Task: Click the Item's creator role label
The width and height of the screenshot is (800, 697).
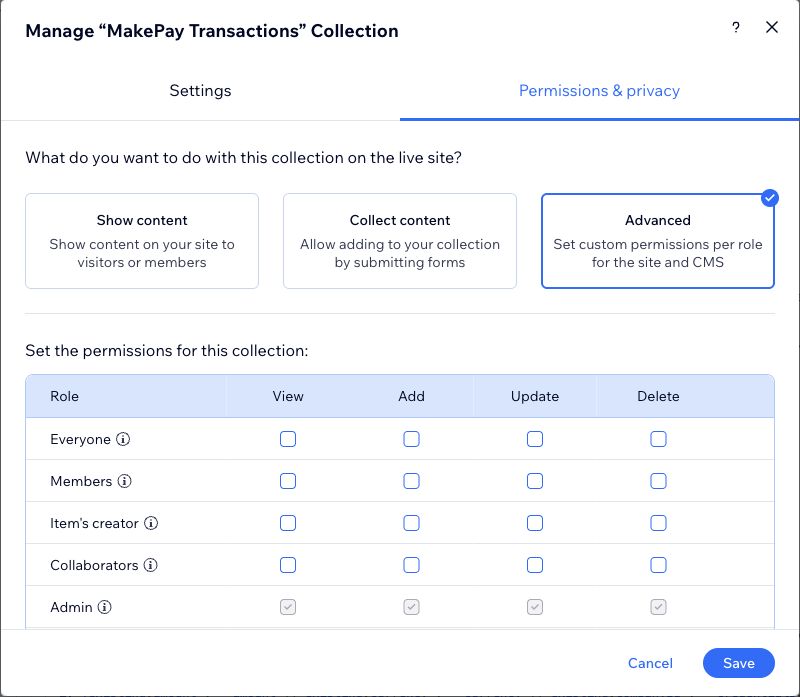Action: [94, 523]
